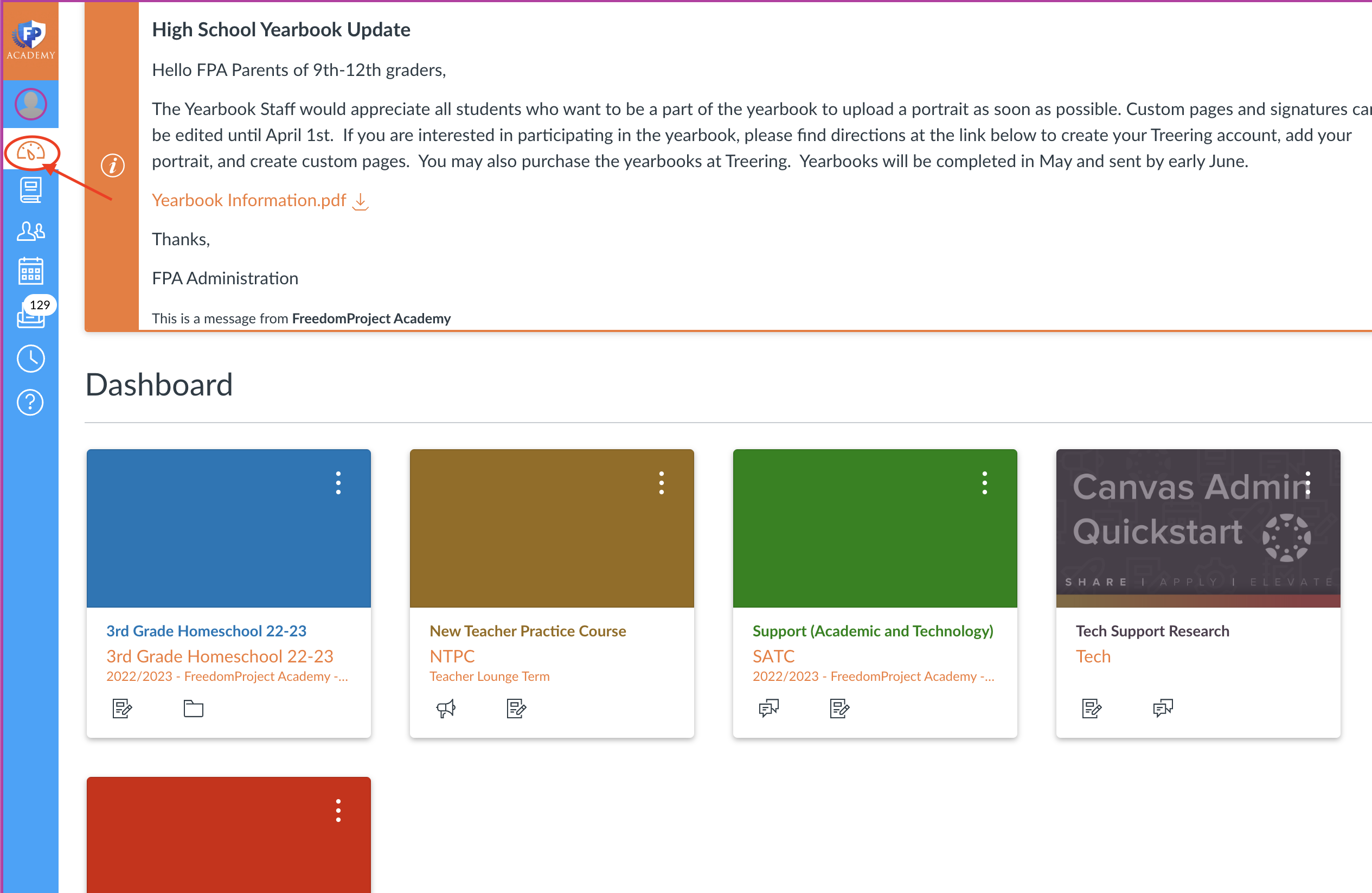
Task: Open options menu on New Teacher Practice card
Action: click(x=661, y=483)
